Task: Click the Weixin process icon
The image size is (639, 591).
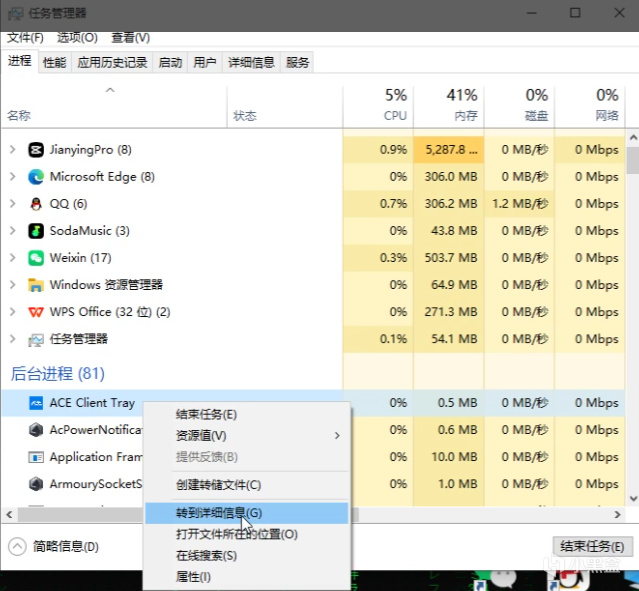Action: (x=36, y=258)
